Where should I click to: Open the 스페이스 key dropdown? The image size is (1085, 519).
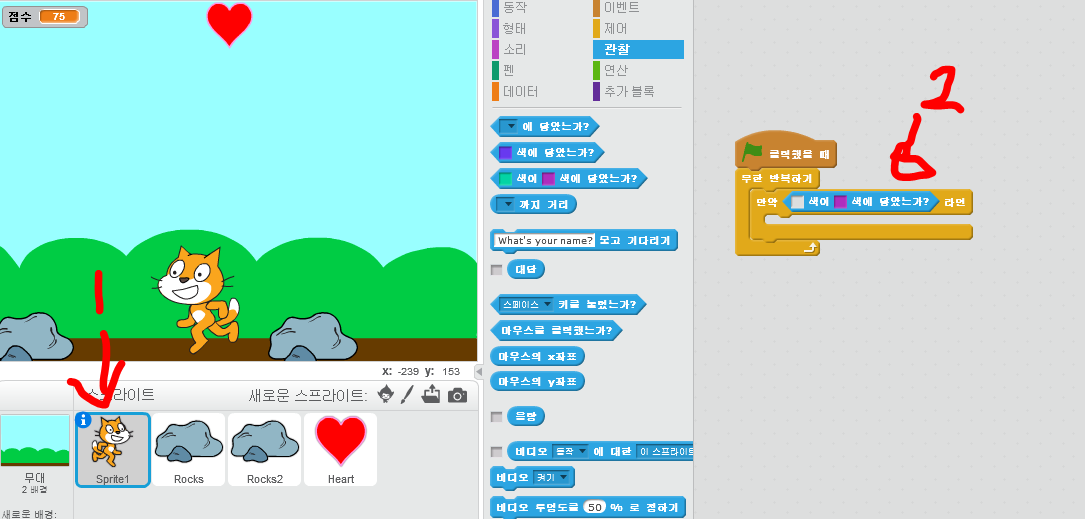[527, 304]
